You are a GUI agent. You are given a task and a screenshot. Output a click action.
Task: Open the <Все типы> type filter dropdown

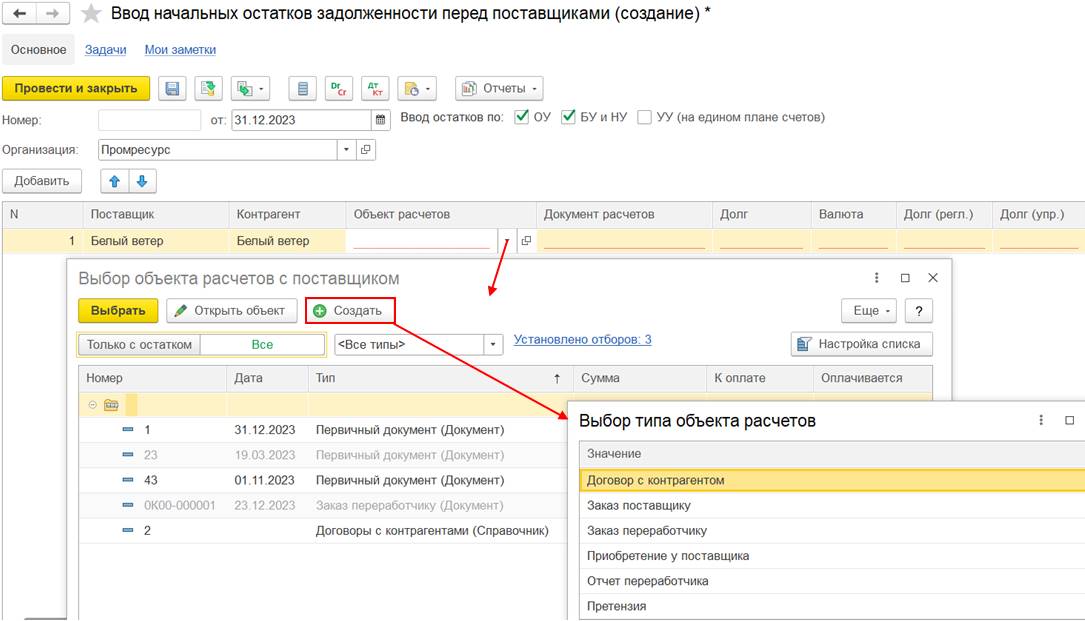492,344
